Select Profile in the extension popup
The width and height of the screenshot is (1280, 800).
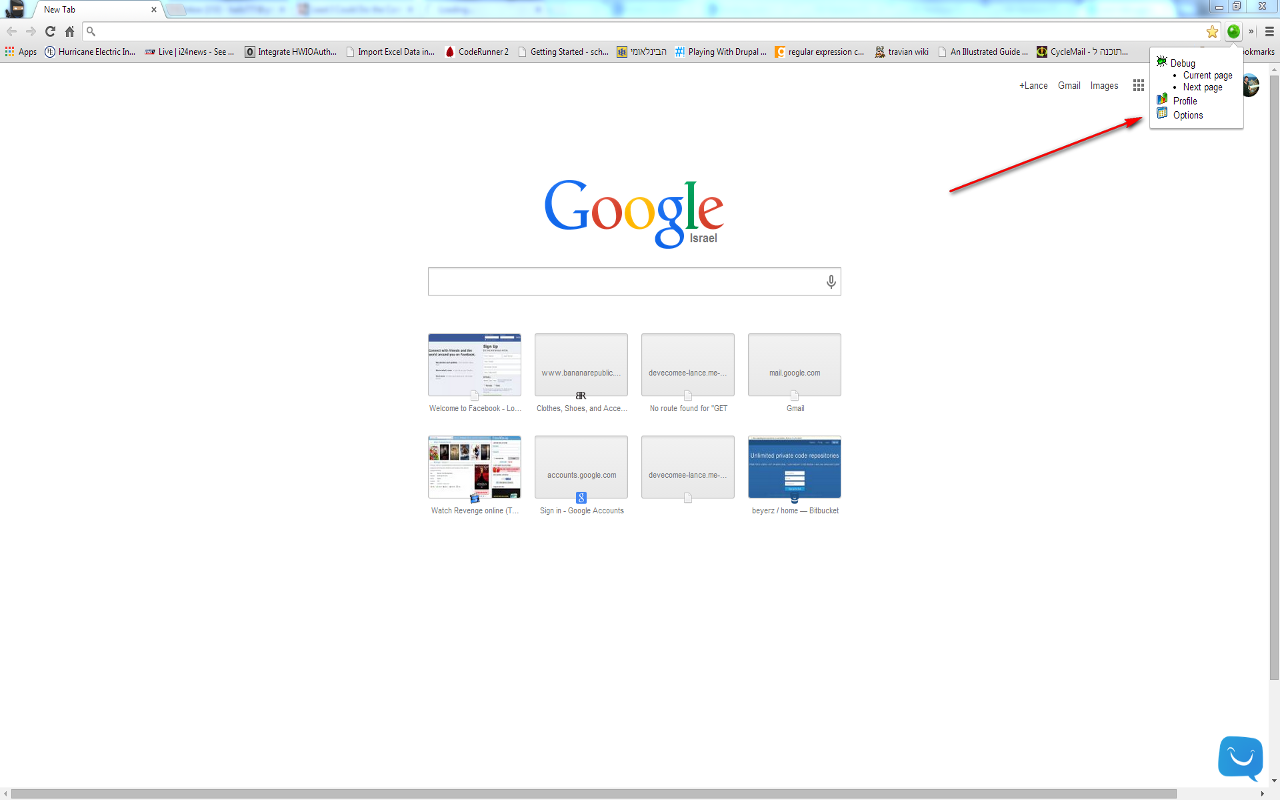coord(1185,101)
